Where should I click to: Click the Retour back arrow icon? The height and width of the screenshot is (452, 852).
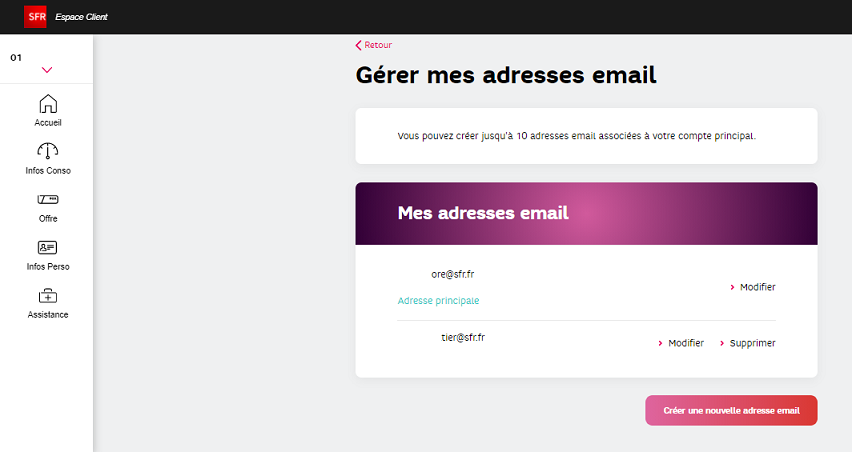pyautogui.click(x=358, y=45)
